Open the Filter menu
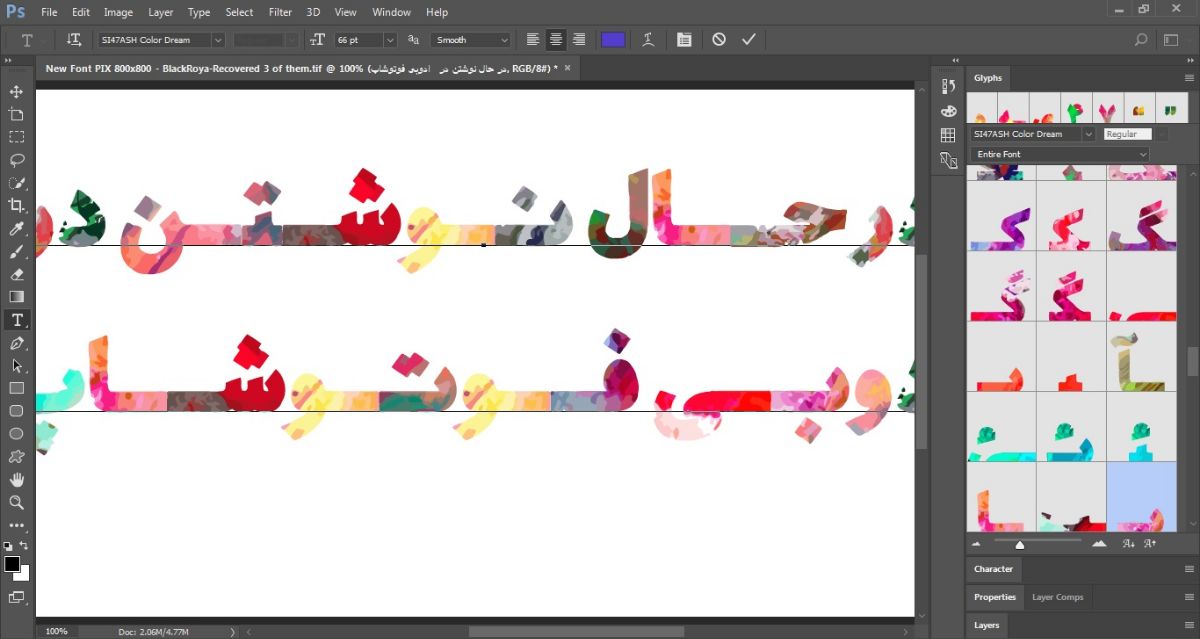The height and width of the screenshot is (639, 1200). 280,12
